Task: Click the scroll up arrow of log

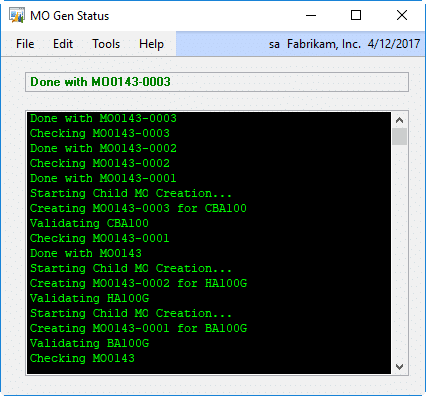Action: click(399, 120)
